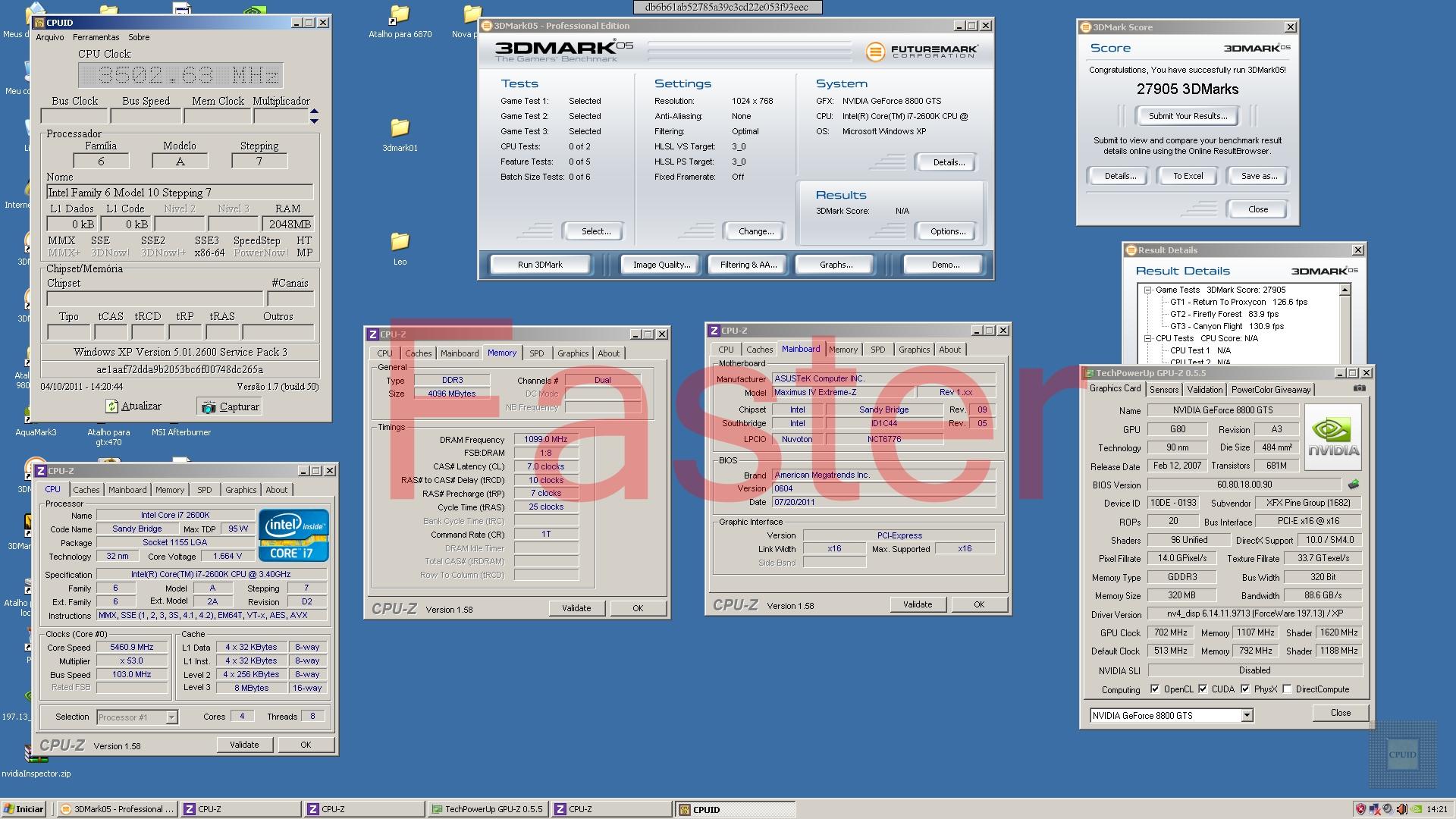
Task: Open the network connection tray icon
Action: click(1374, 809)
